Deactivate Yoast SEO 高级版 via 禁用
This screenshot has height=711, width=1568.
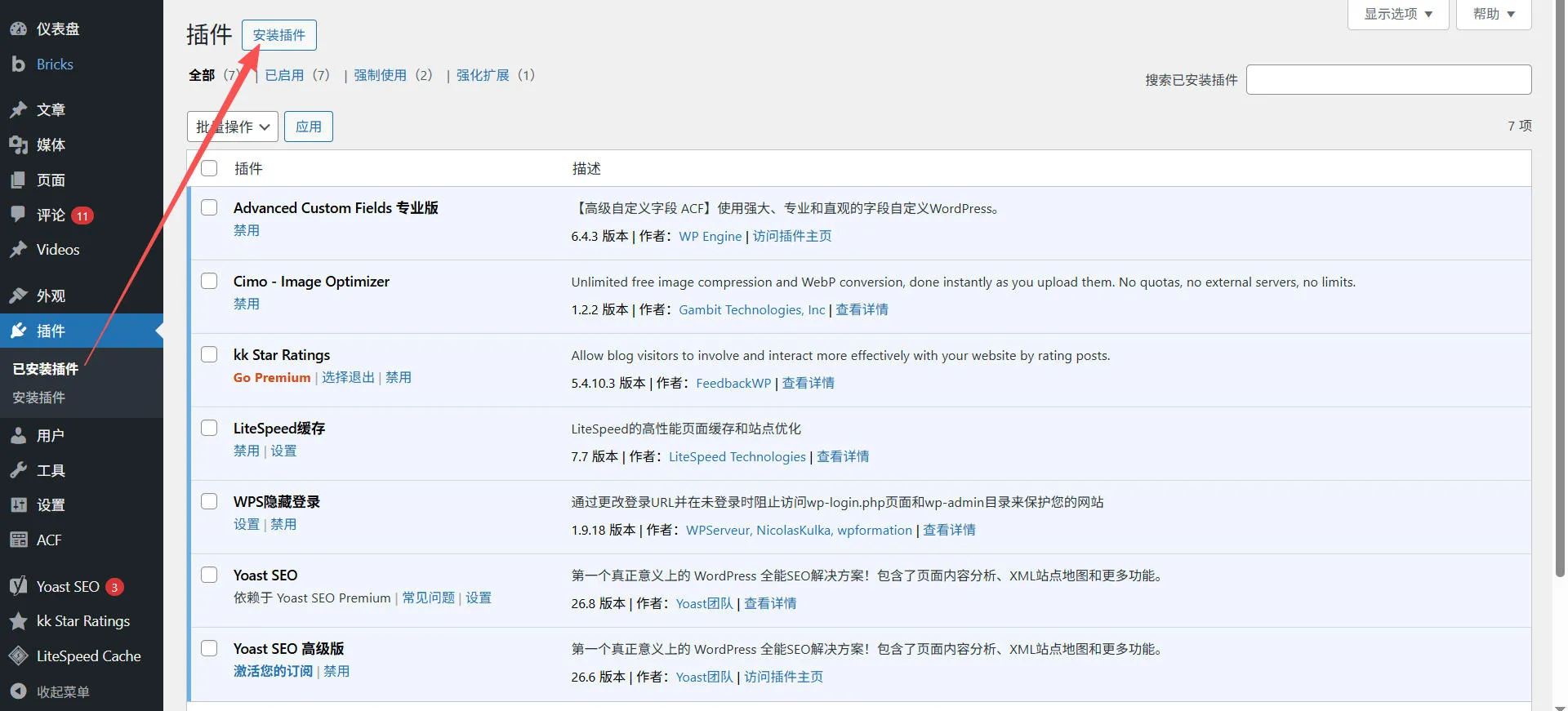tap(336, 671)
